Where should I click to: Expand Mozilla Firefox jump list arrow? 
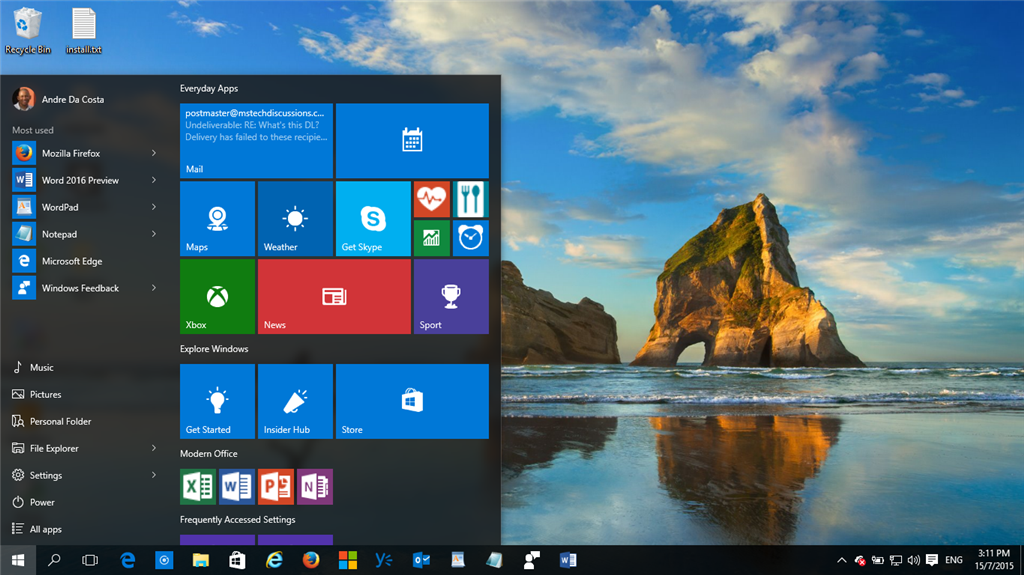pos(154,153)
